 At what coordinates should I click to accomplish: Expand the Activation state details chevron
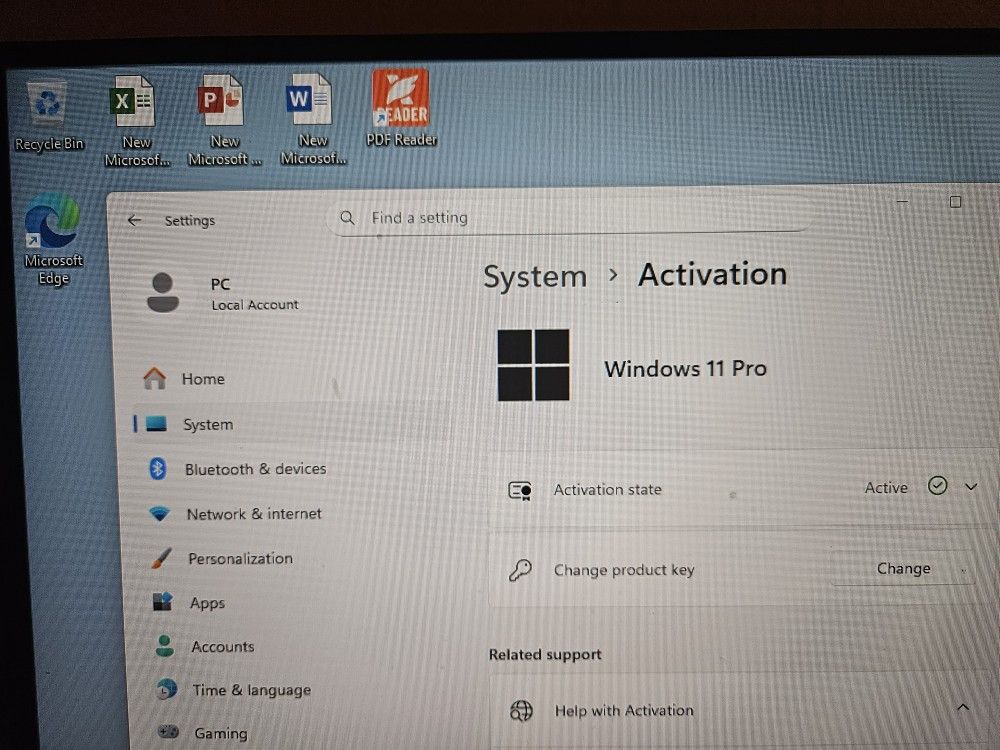coord(969,486)
